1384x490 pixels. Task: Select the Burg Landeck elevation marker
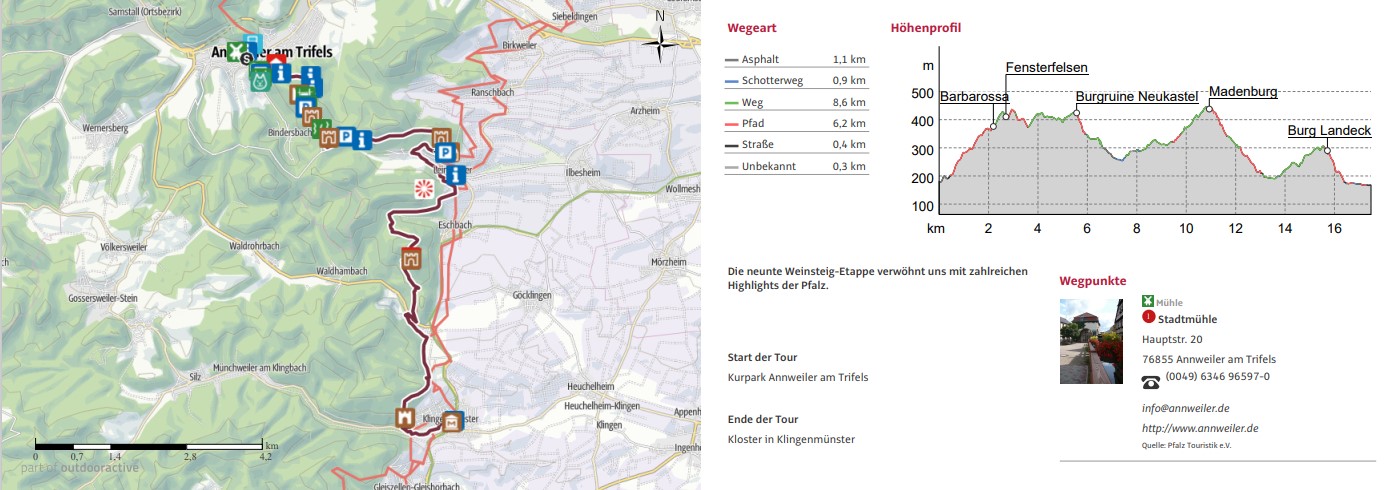(1327, 150)
